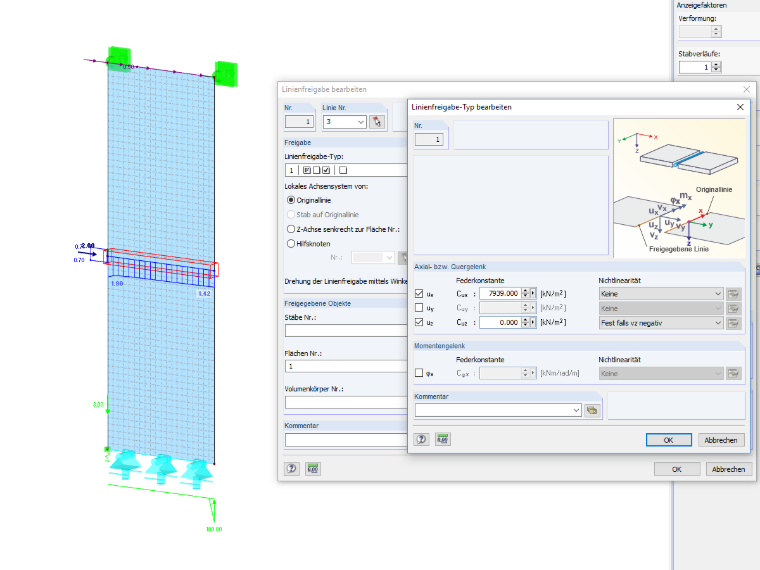Click the Flächen Nr. input field
The height and width of the screenshot is (570, 760).
point(346,366)
